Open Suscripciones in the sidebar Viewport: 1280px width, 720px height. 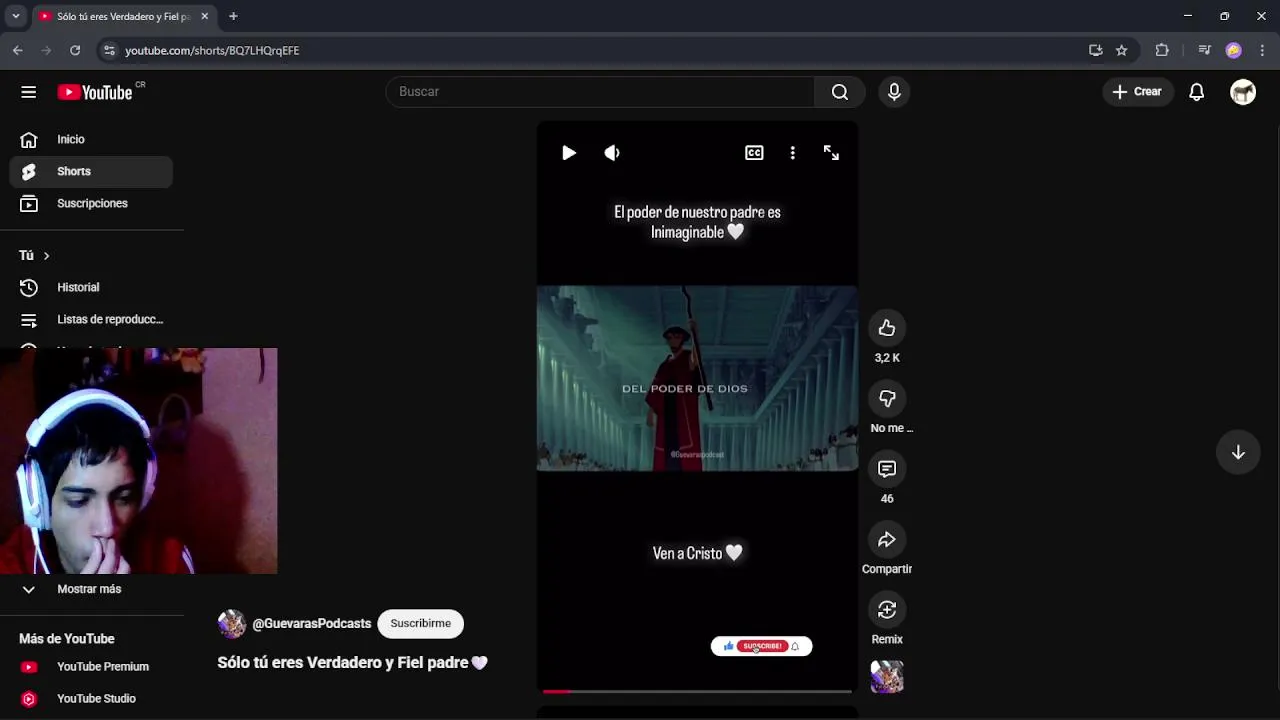(x=91, y=204)
